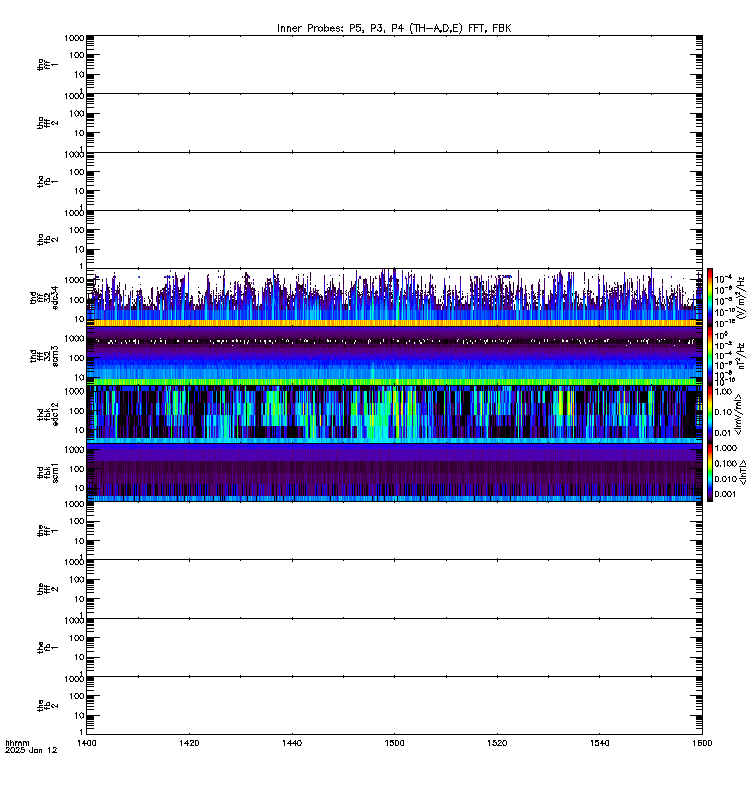Click the plot title "Inner Probes: P5, P3, P4"
This screenshot has height=800, width=750.
click(342, 28)
